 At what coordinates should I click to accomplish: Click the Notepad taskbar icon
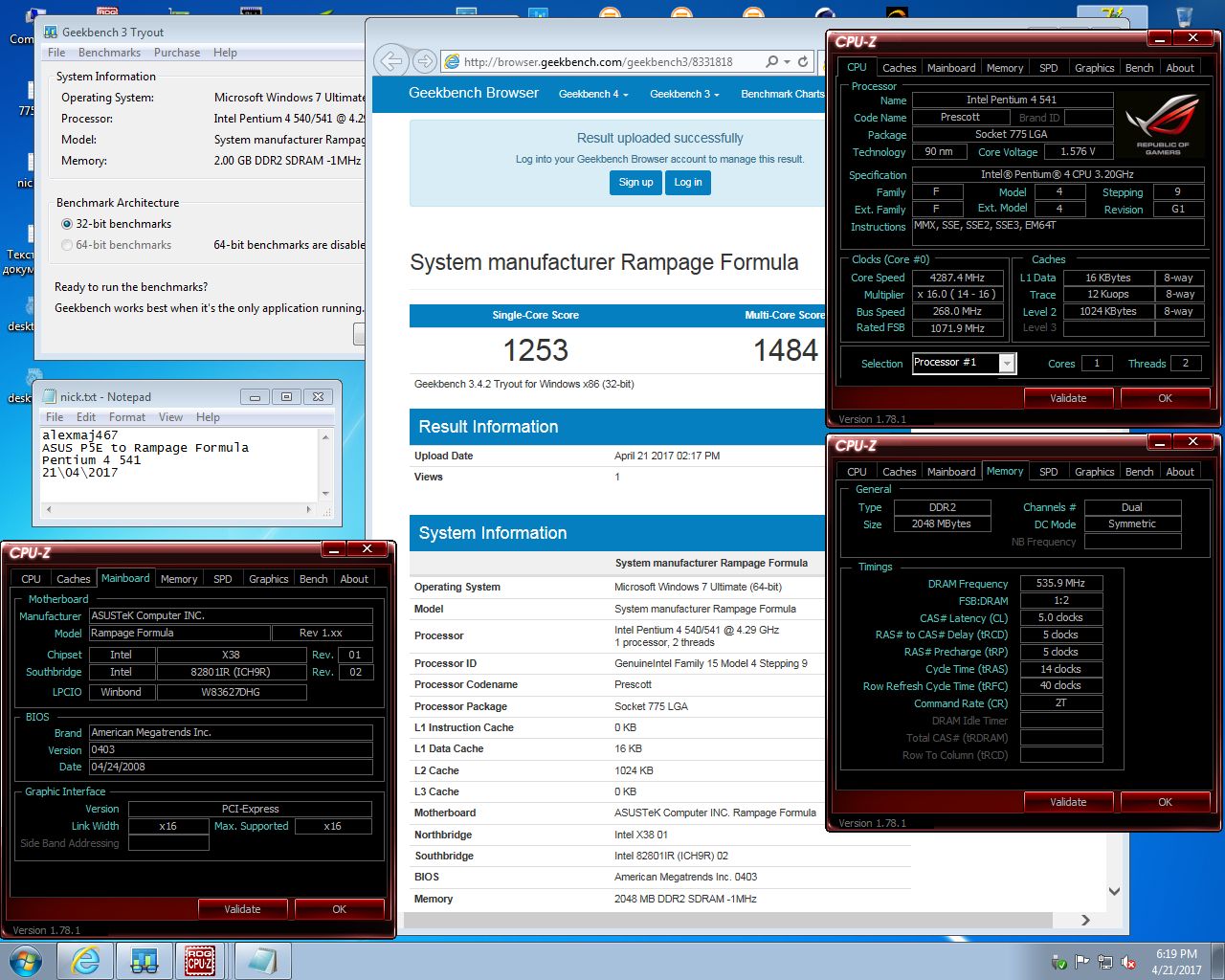(260, 961)
